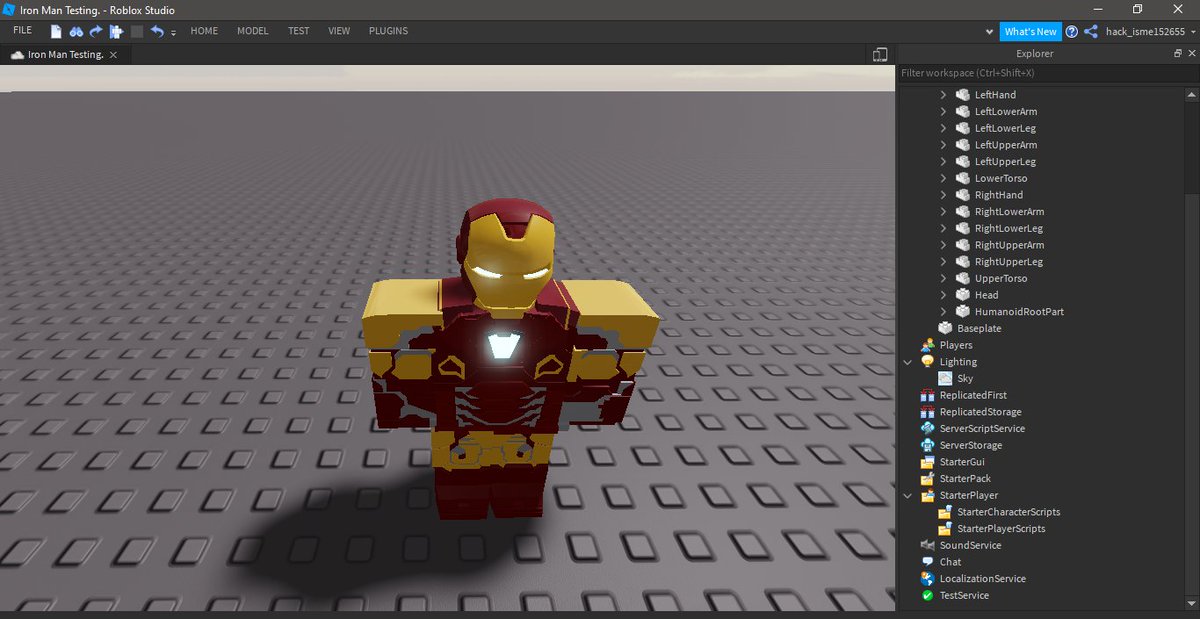This screenshot has width=1200, height=619.
Task: Click the What's New button
Action: tap(1030, 32)
